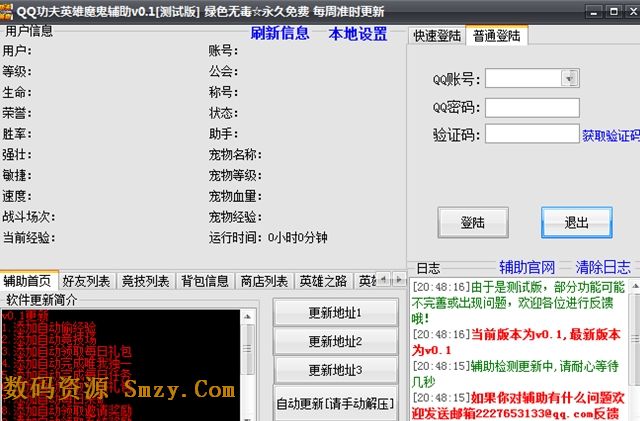640x421 pixels.
Task: Open the 英雄之路 tab
Action: click(323, 281)
